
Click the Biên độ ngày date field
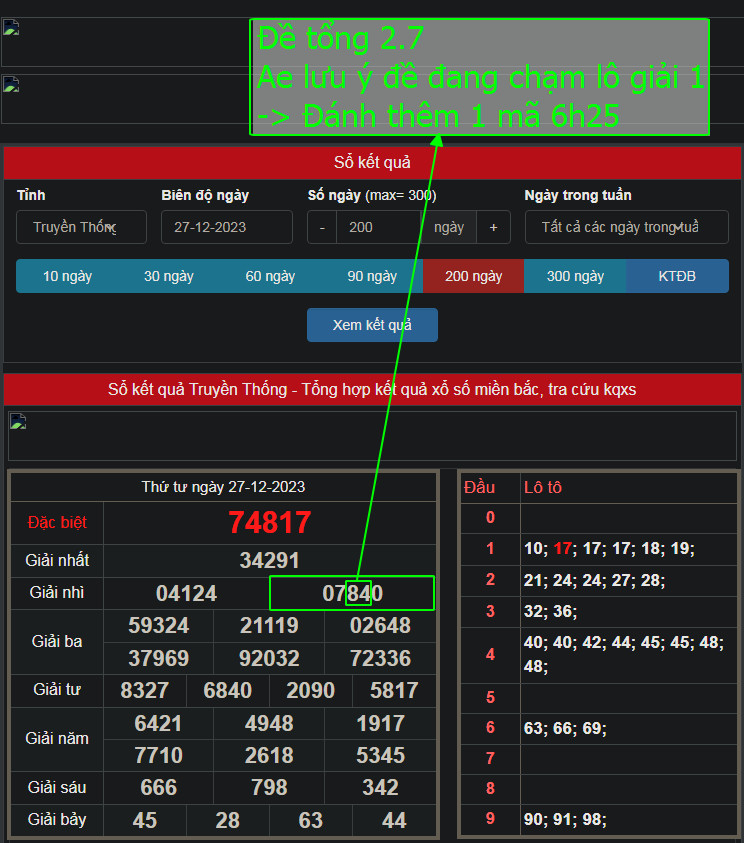point(226,227)
